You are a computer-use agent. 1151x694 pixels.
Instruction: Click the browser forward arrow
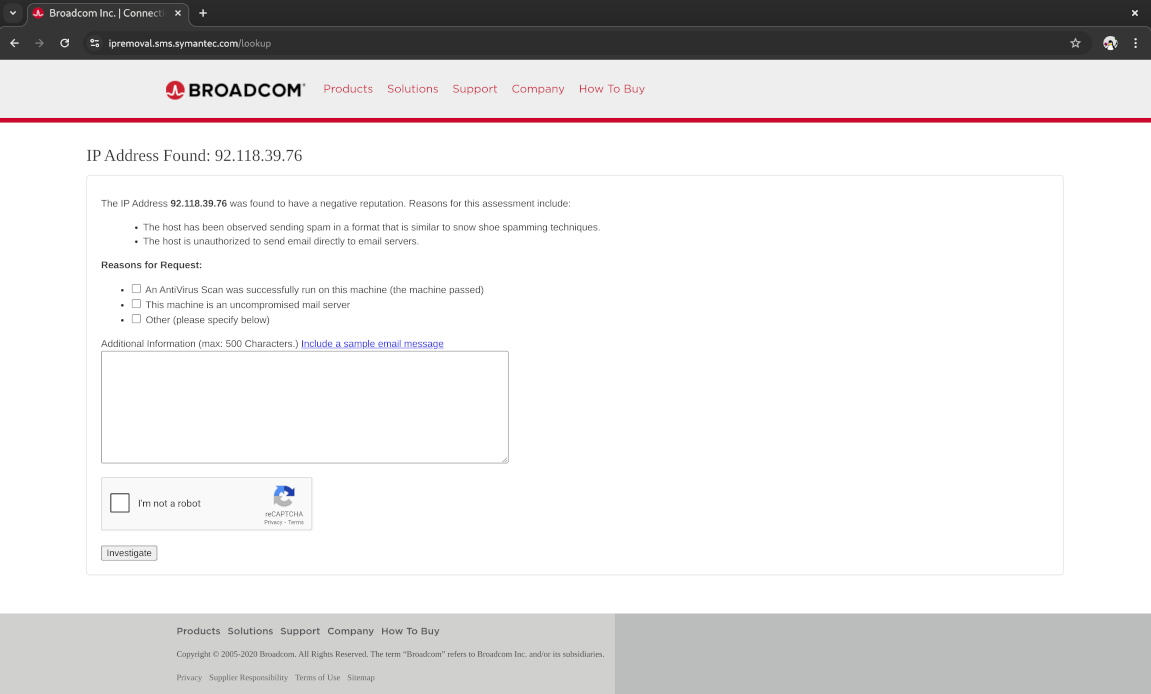point(40,43)
